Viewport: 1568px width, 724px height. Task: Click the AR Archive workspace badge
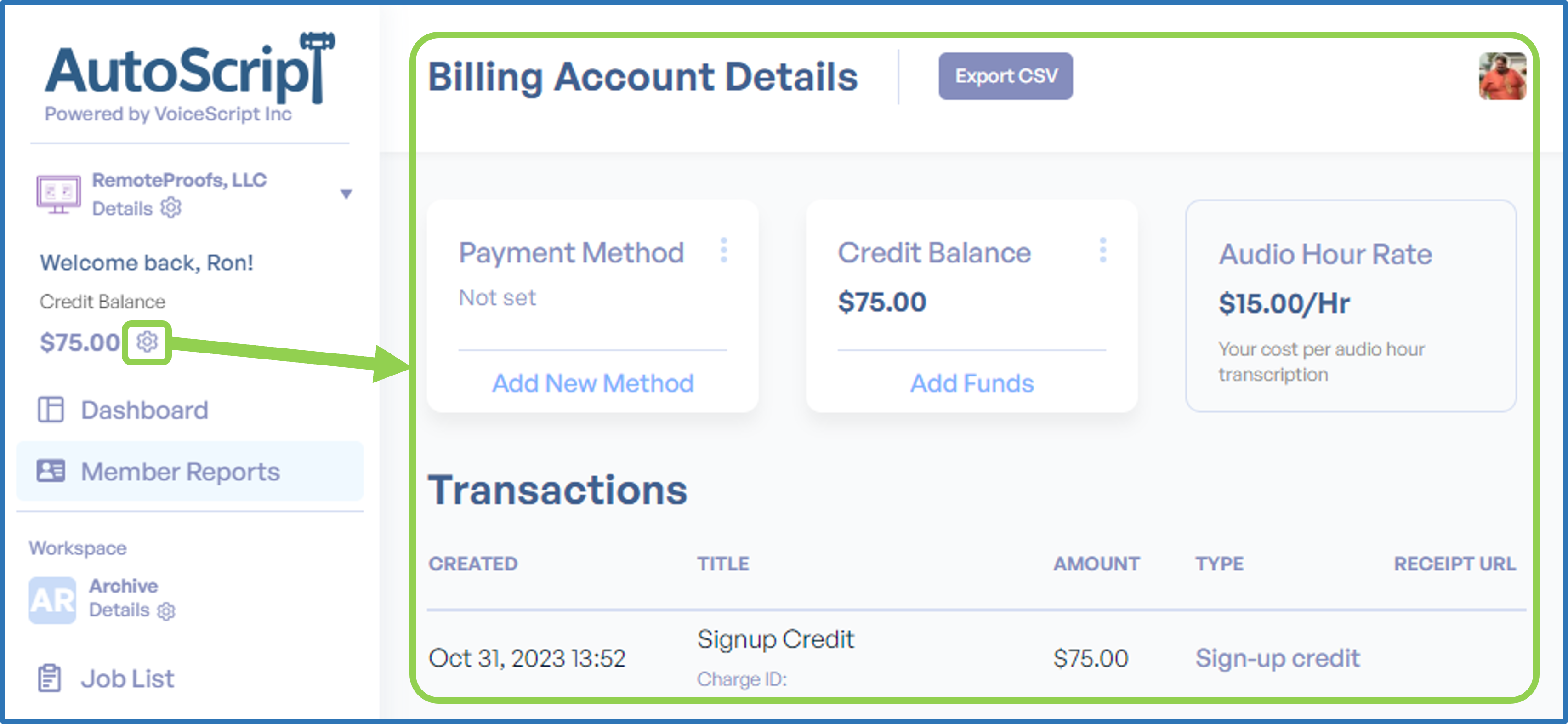coord(52,600)
